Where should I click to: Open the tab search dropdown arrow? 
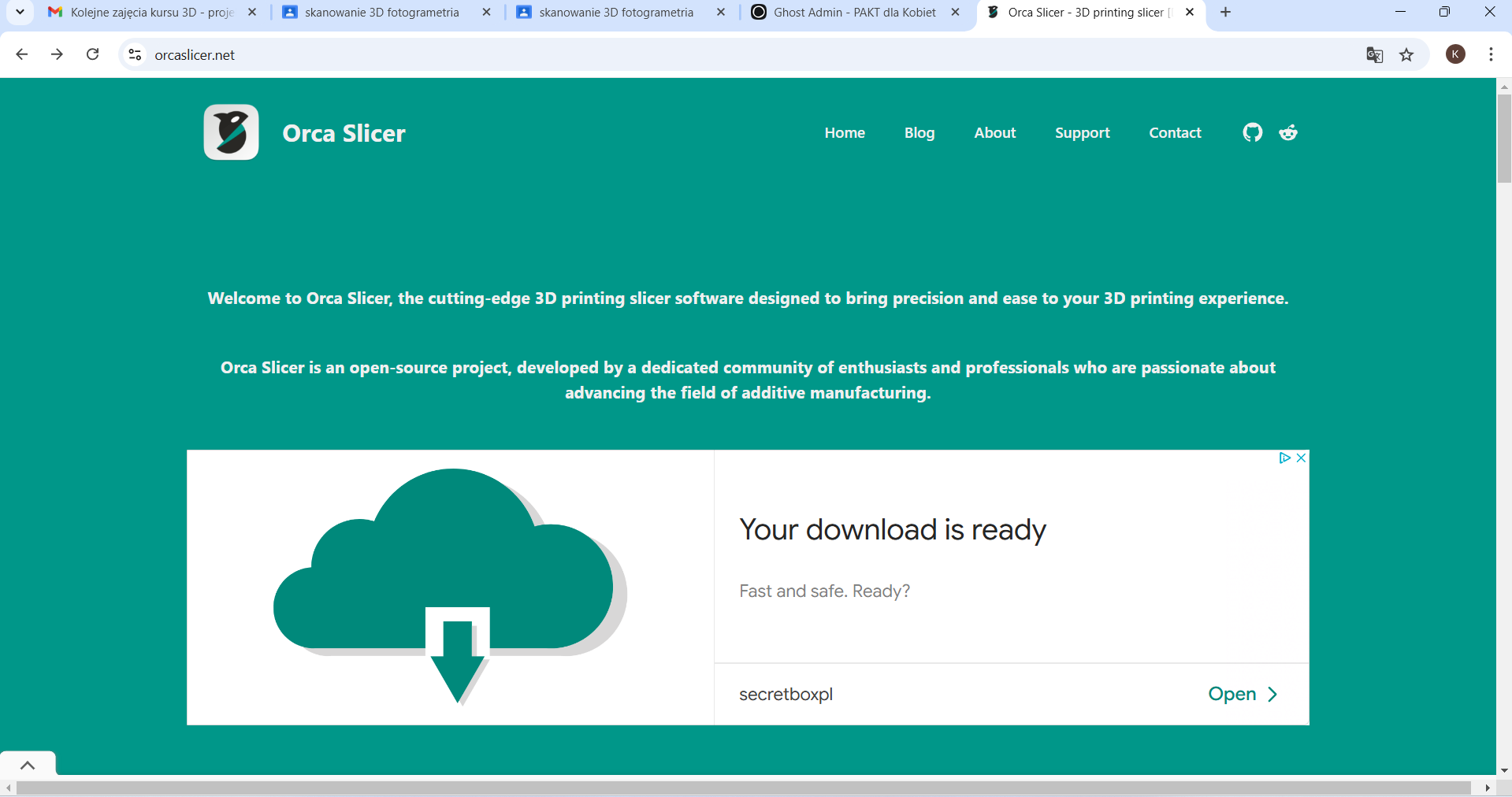coord(20,12)
